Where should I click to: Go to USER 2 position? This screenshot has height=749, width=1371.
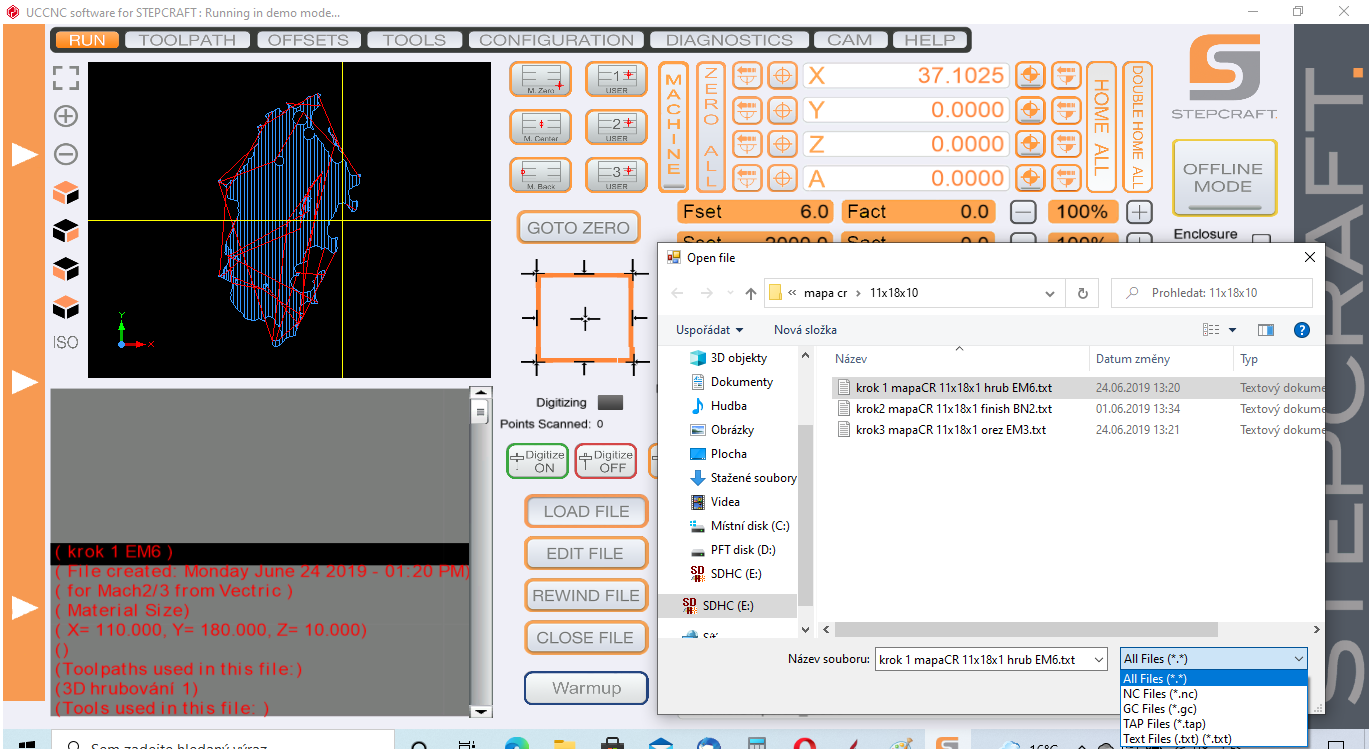pos(617,127)
